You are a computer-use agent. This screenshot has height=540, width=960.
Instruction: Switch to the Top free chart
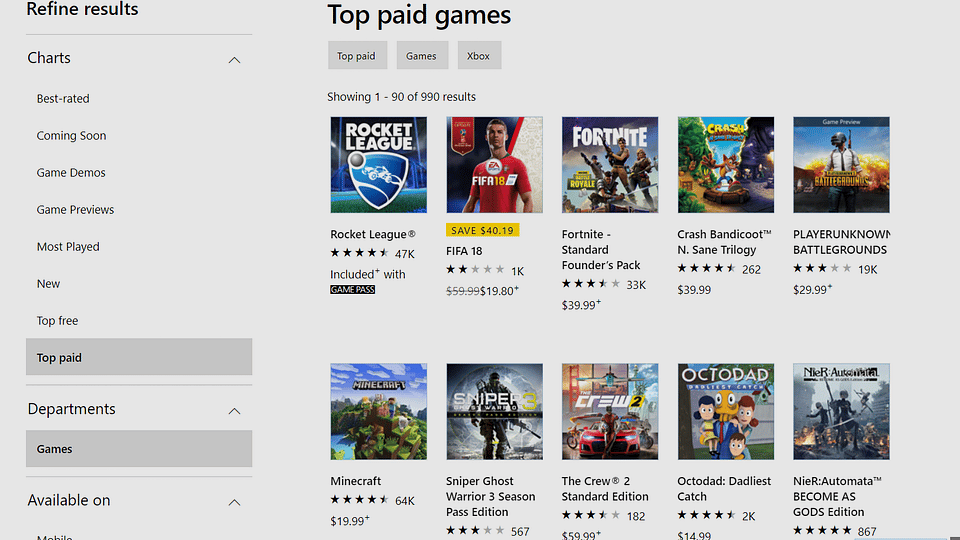(58, 321)
